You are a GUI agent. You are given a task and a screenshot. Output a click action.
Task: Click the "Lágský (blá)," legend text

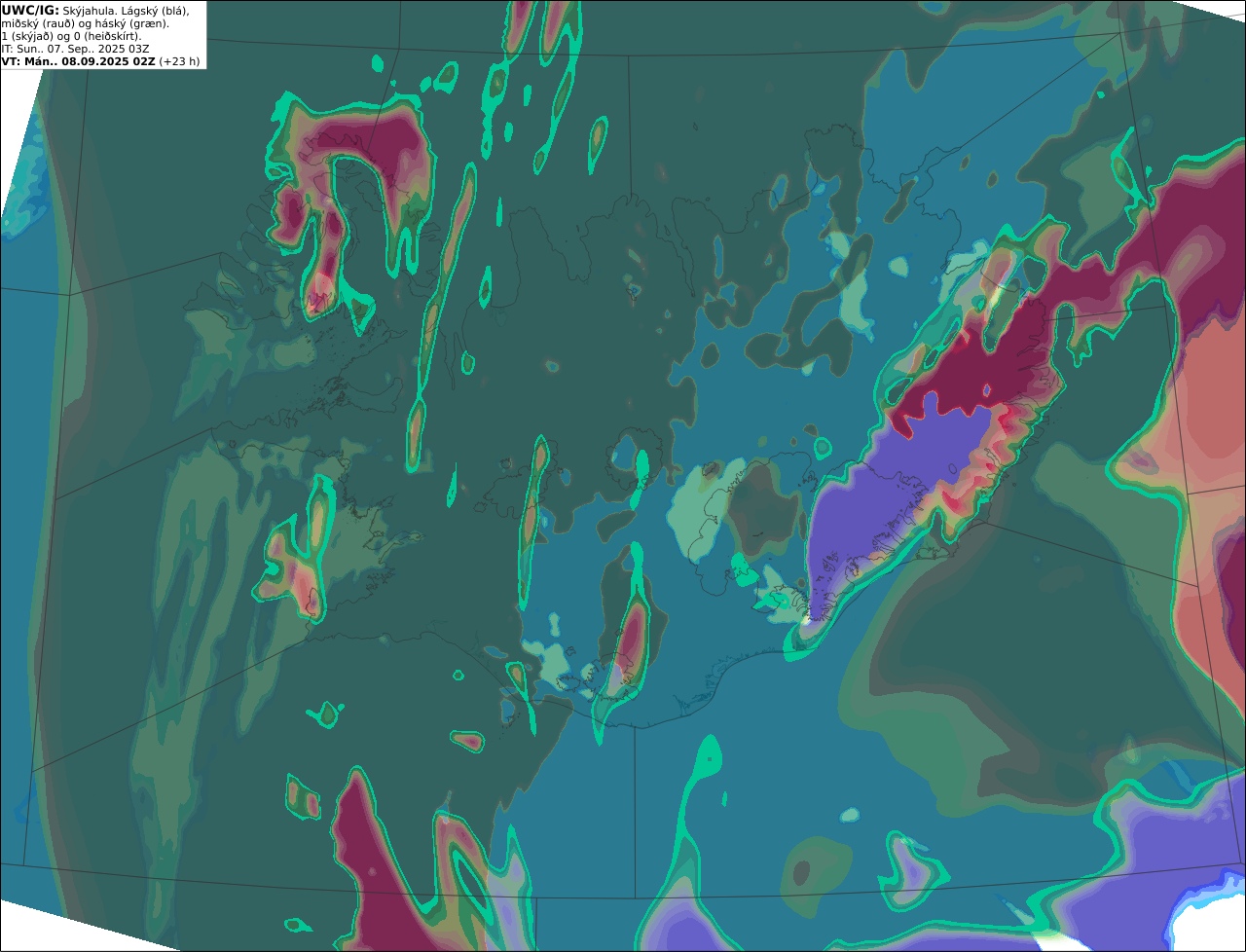coord(155,10)
